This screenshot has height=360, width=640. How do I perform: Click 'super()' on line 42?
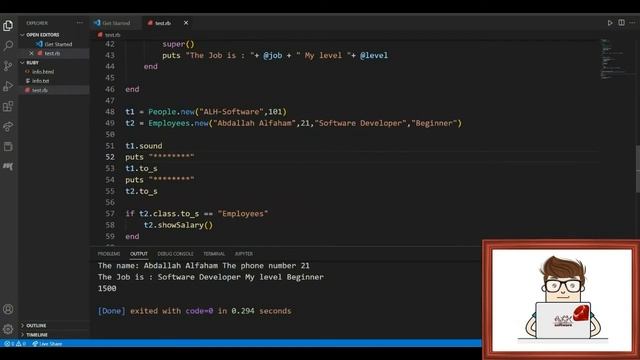click(x=178, y=44)
